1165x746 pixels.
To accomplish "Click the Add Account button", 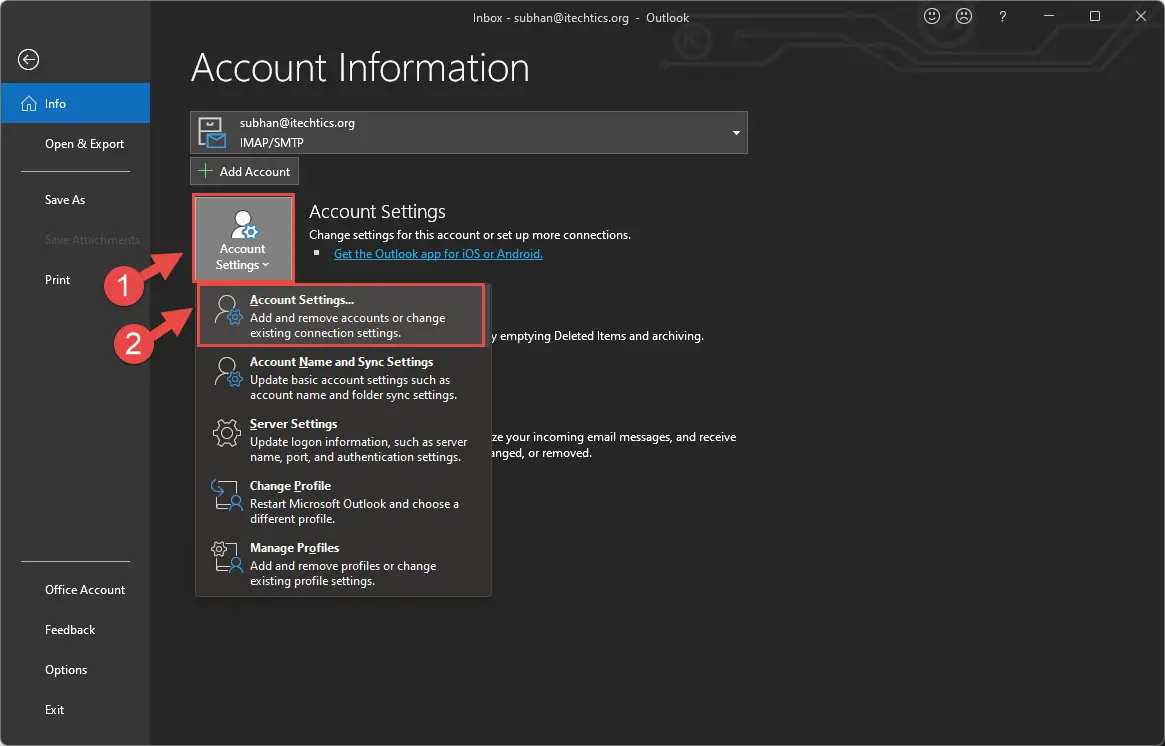I will click(244, 172).
